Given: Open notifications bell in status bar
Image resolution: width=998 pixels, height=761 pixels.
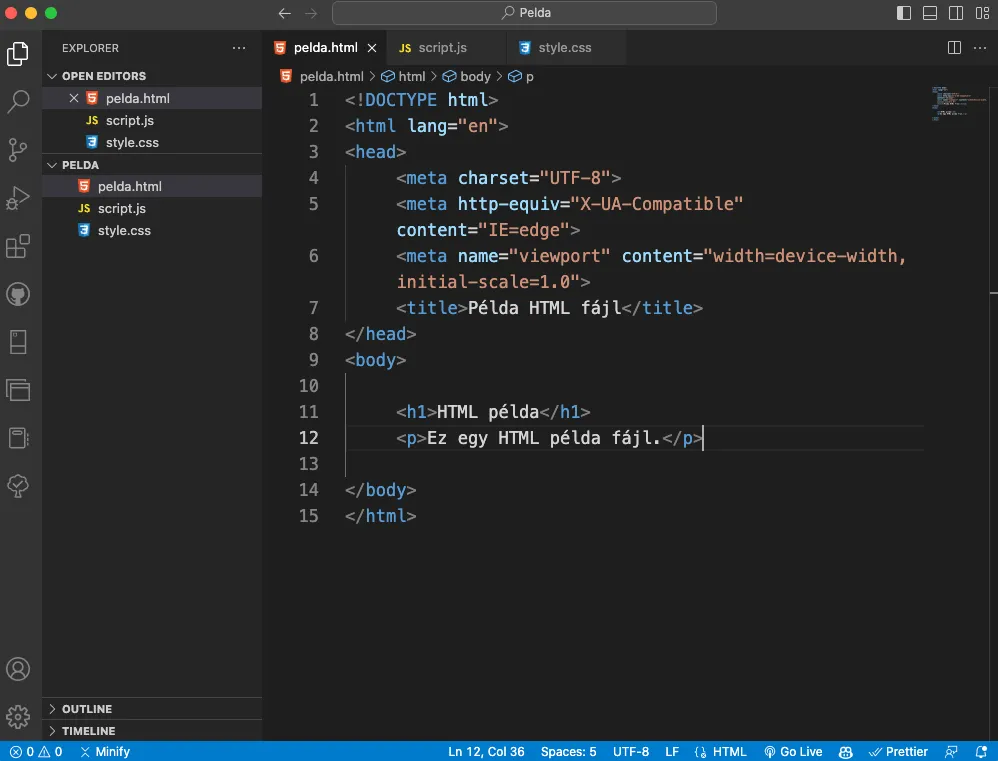Looking at the screenshot, I should click(x=981, y=751).
